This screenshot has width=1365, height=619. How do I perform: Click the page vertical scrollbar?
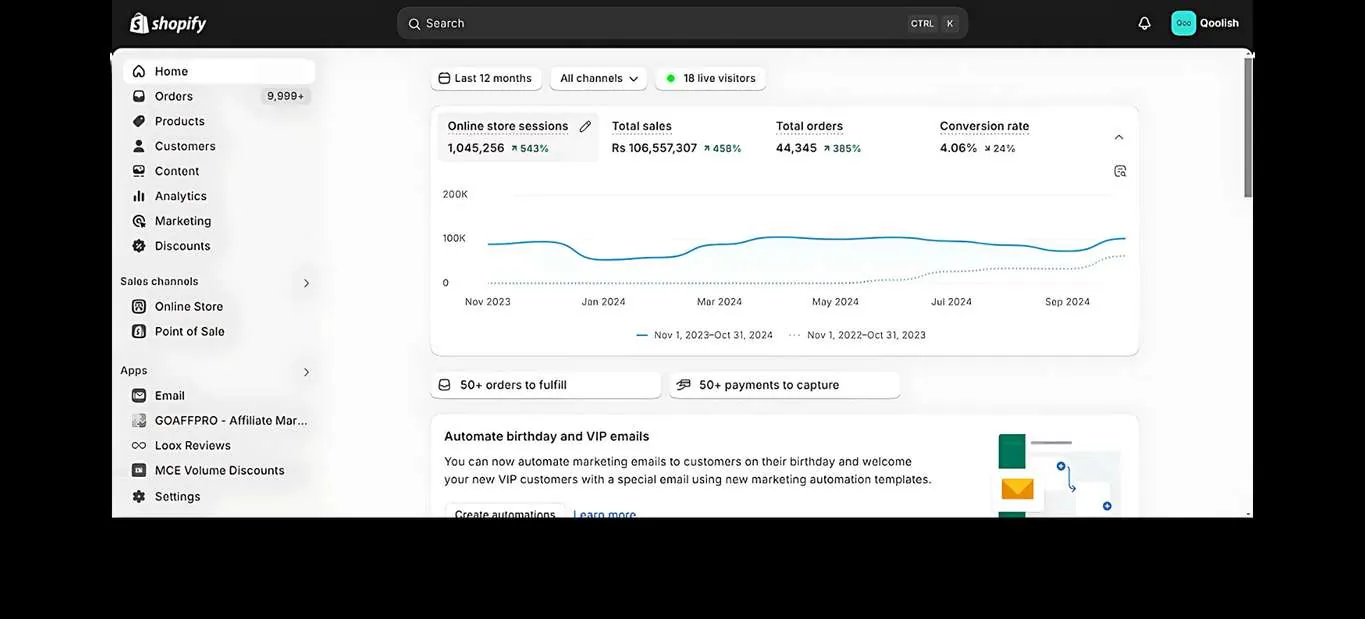(x=1248, y=127)
